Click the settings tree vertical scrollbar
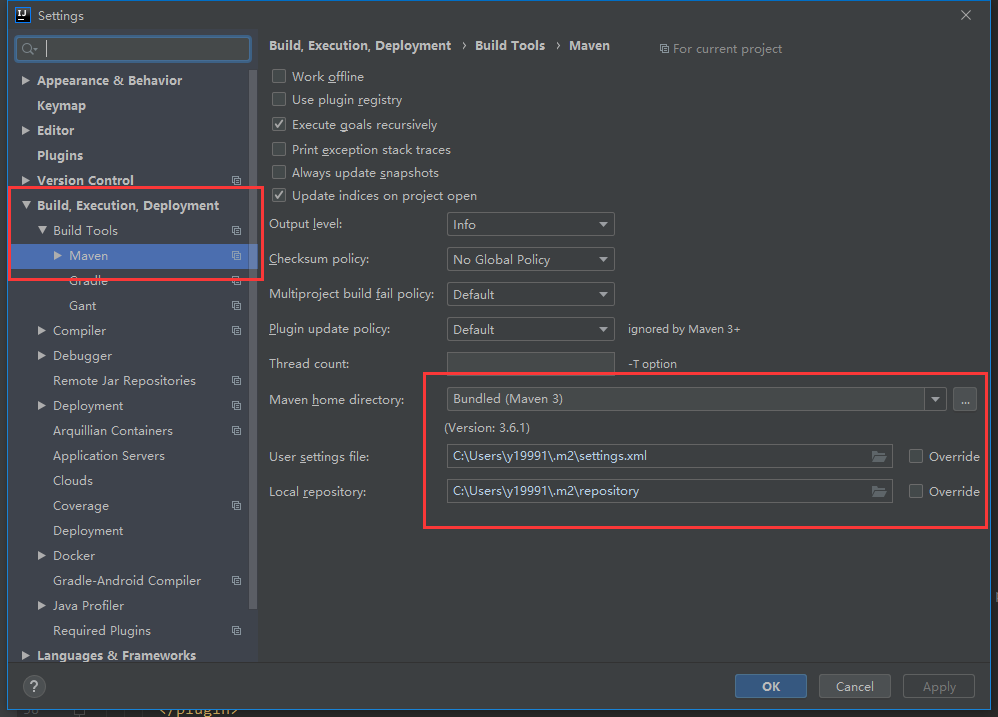Screen dimensions: 998x717 (x=253, y=337)
